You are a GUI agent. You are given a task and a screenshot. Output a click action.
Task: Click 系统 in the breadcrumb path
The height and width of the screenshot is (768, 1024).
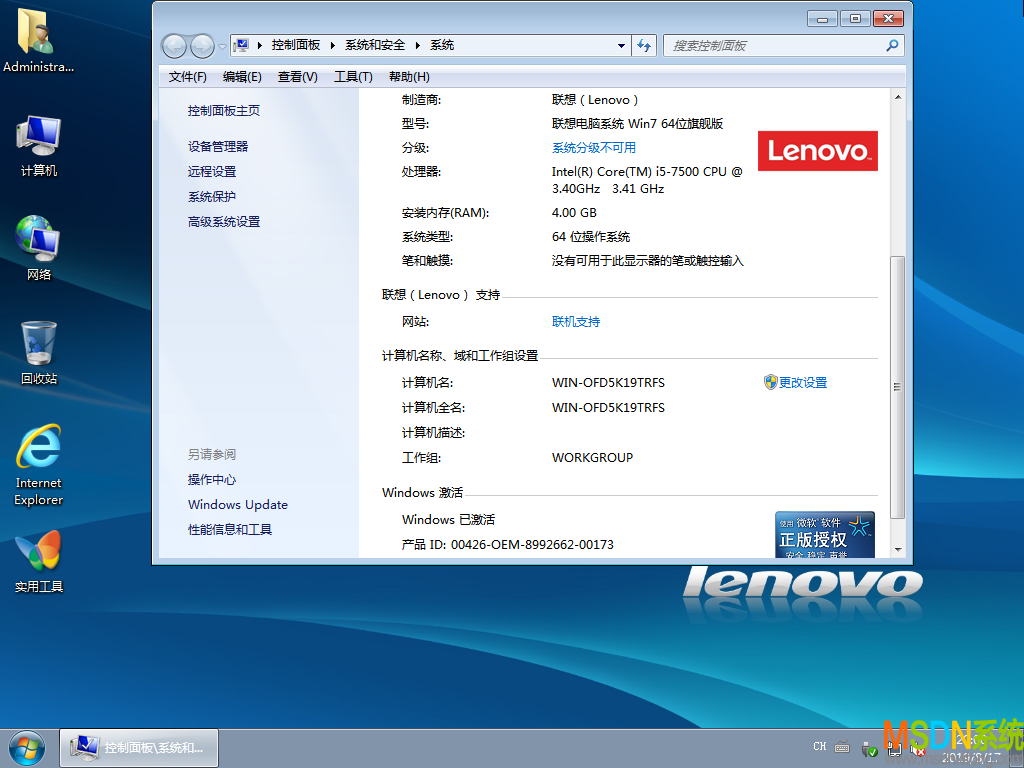(442, 45)
